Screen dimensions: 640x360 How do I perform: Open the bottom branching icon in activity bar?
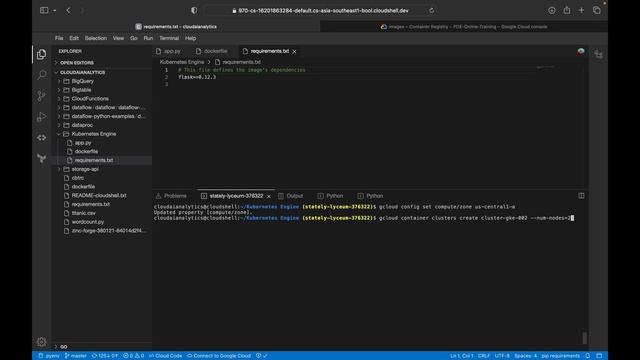41,158
